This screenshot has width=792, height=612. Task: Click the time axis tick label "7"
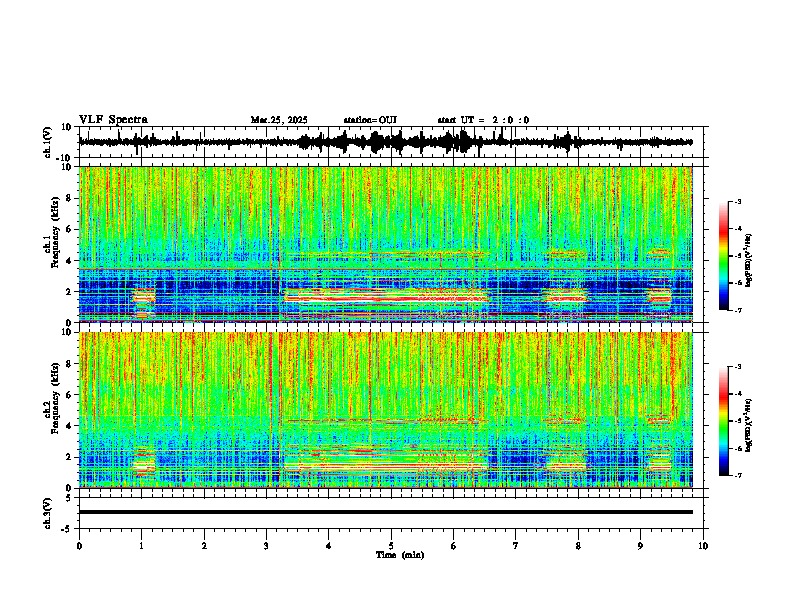516,546
